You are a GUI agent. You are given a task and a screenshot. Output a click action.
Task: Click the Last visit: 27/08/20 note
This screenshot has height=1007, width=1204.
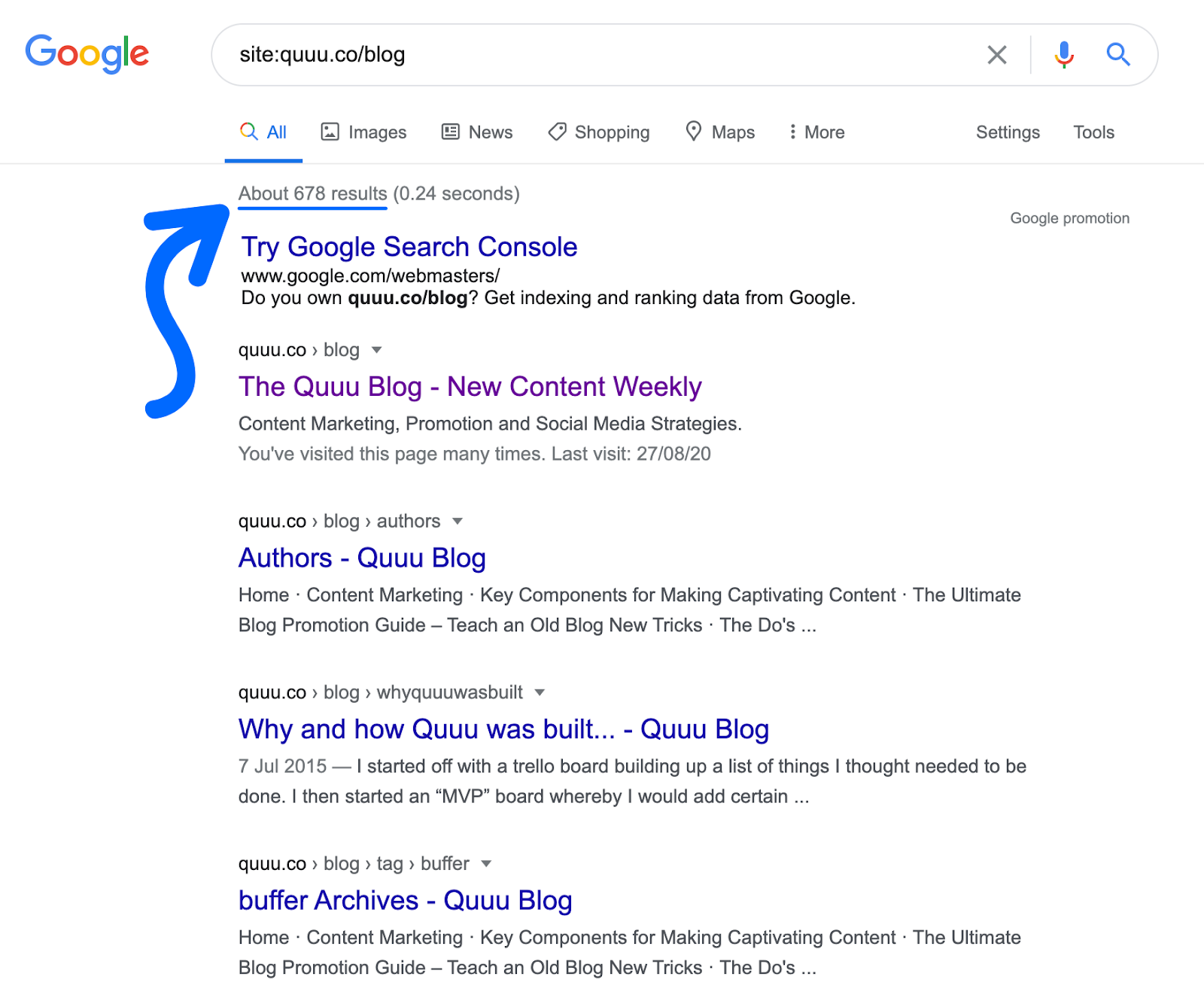click(x=631, y=454)
